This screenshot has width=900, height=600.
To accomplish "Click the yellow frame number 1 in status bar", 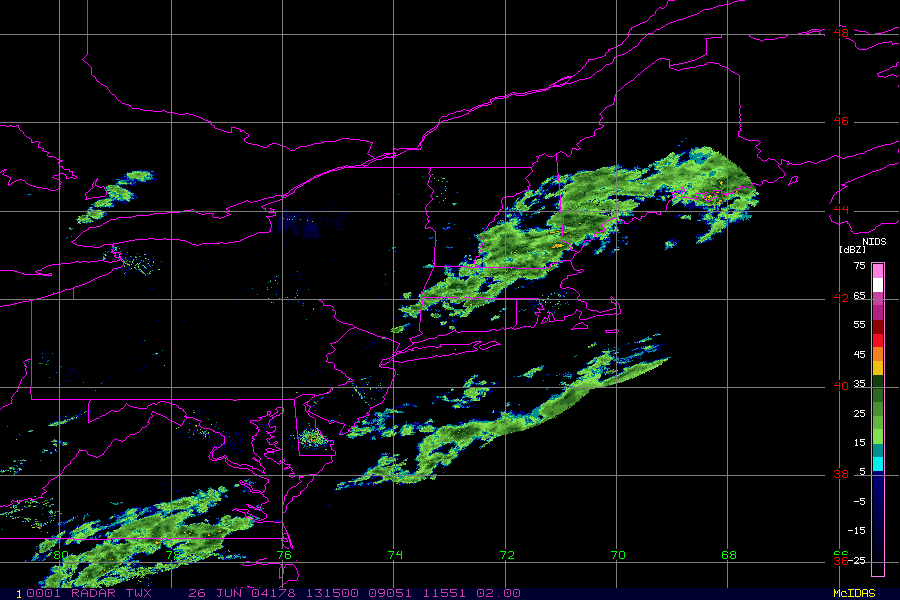I will coord(19,594).
